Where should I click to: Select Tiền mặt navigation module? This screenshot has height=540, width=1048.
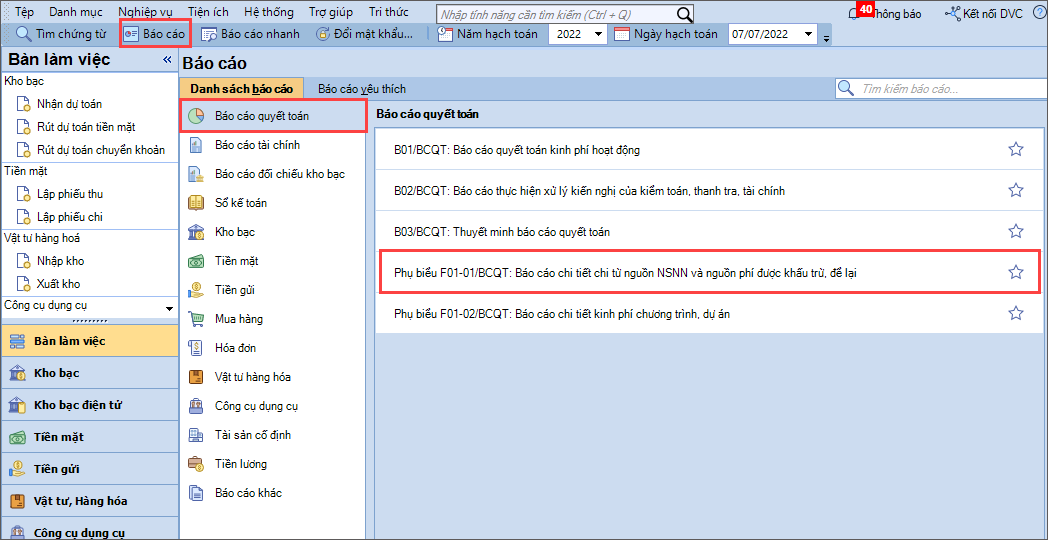click(x=90, y=437)
